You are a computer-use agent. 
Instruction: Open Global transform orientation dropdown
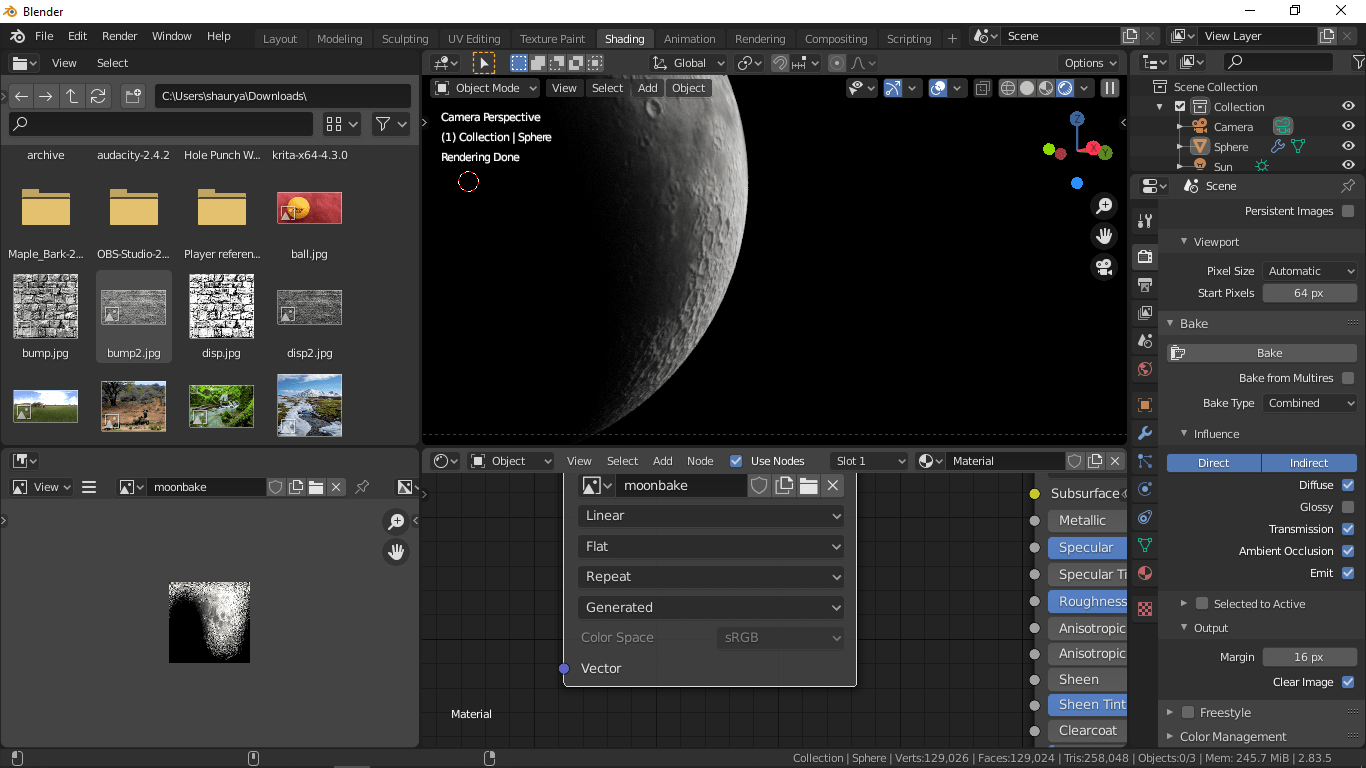pyautogui.click(x=689, y=63)
